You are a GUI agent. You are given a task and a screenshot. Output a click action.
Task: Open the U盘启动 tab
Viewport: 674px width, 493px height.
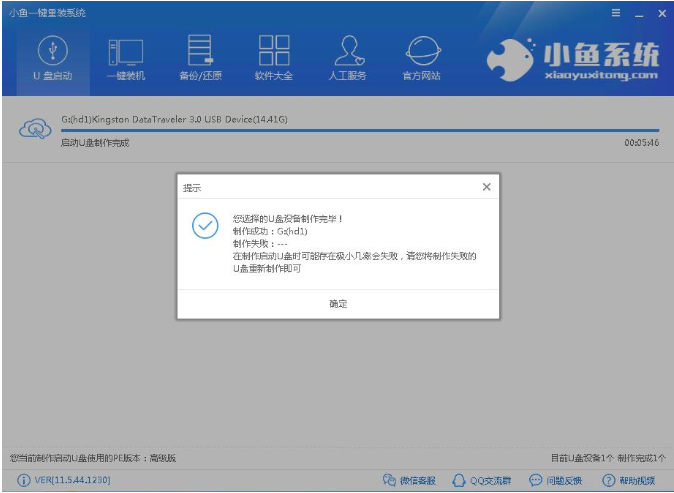point(53,59)
